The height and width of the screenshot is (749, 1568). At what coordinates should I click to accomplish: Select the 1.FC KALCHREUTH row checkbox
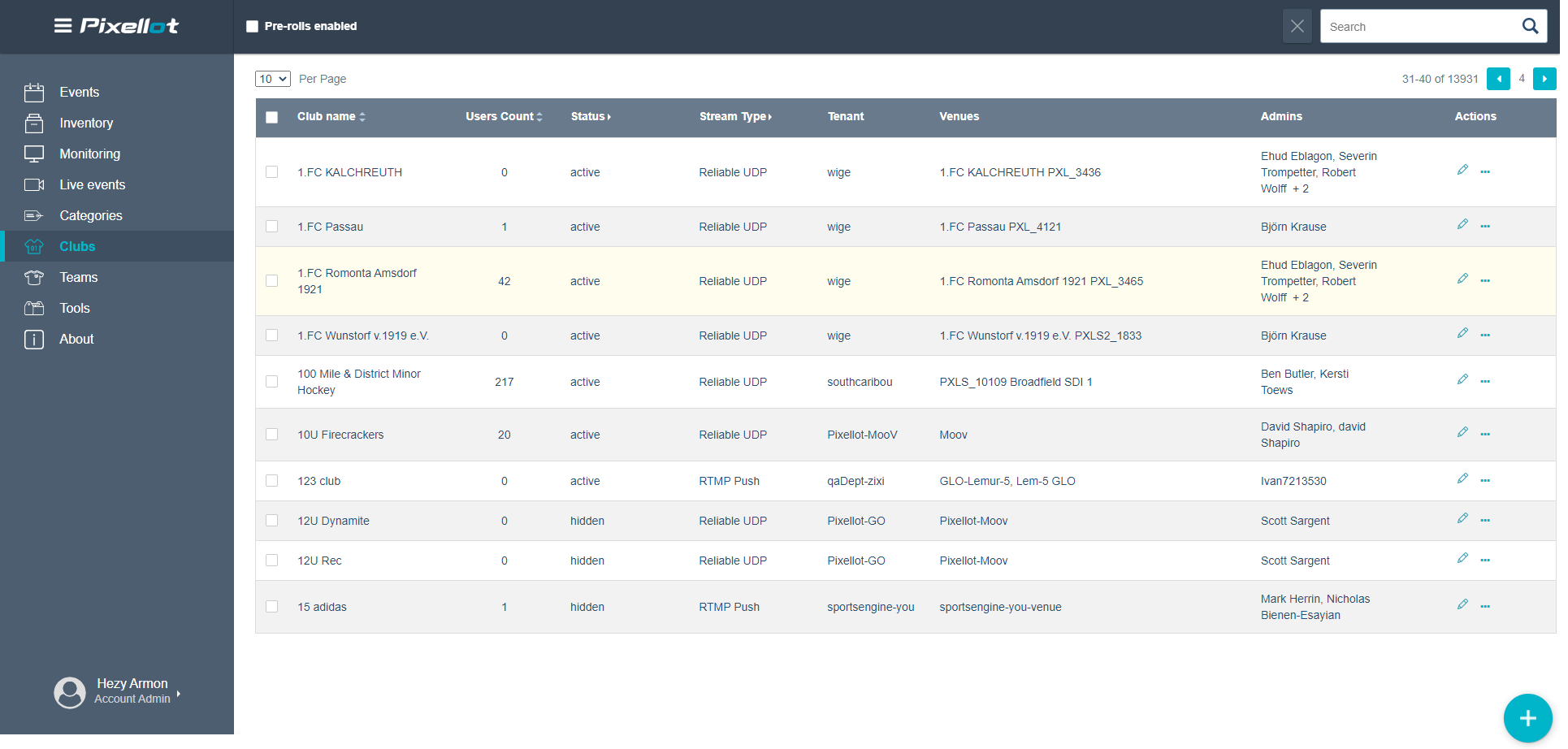272,172
